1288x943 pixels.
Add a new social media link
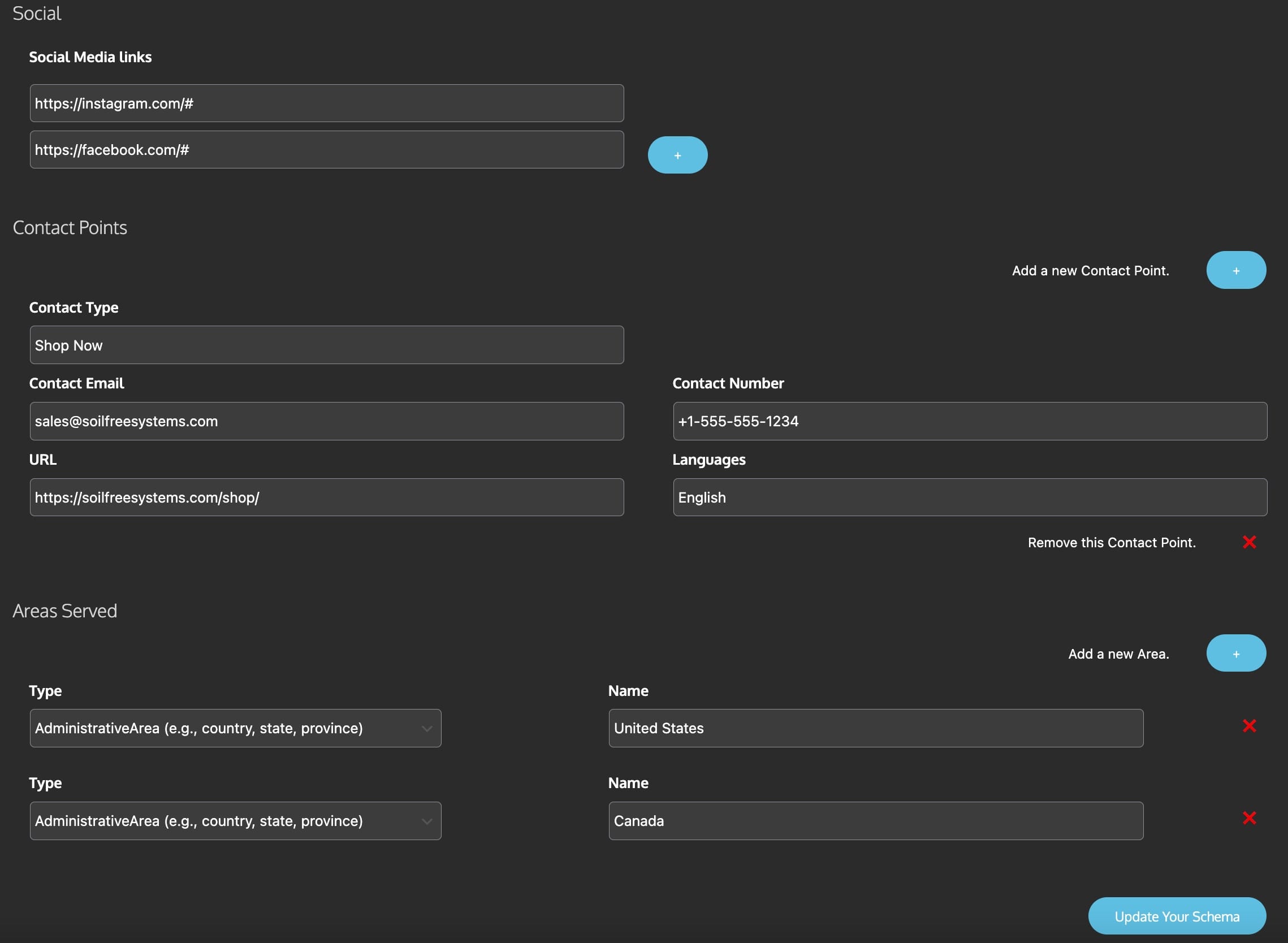coord(678,154)
